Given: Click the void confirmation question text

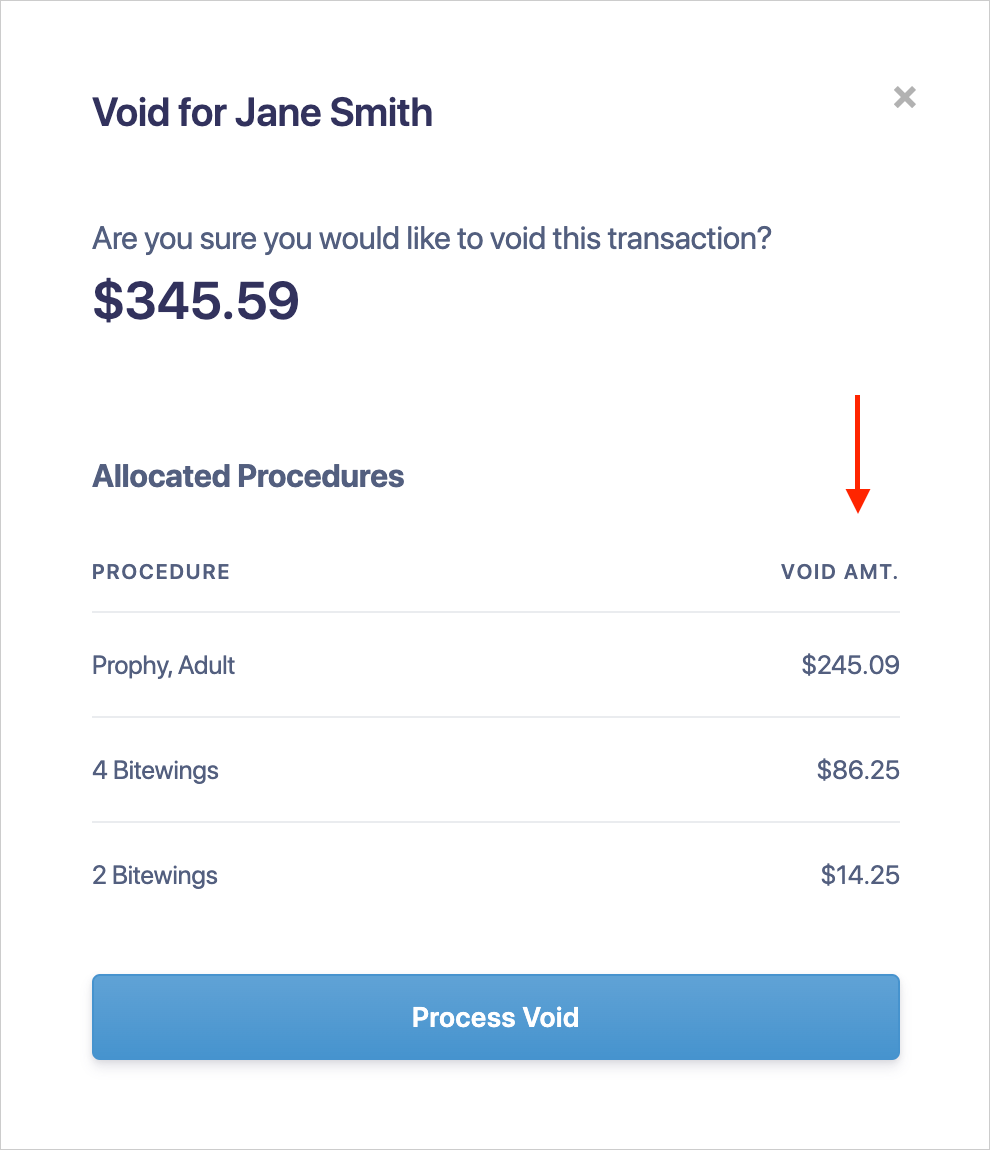Looking at the screenshot, I should tap(431, 238).
